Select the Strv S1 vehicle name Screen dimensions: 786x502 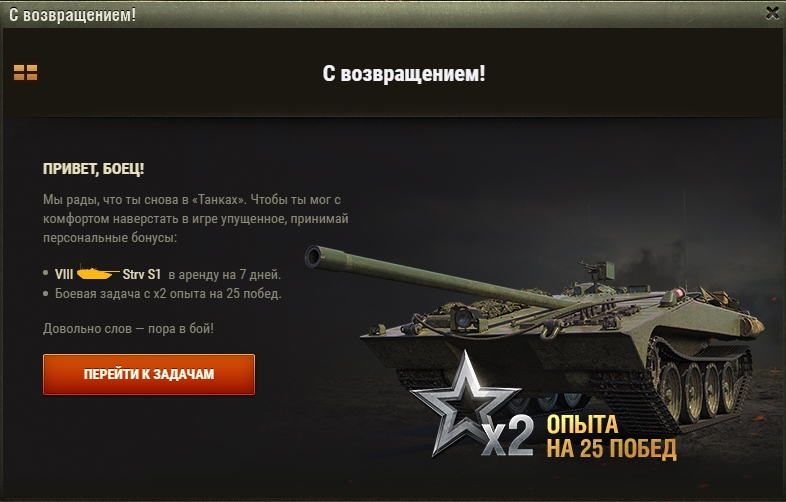[x=142, y=274]
